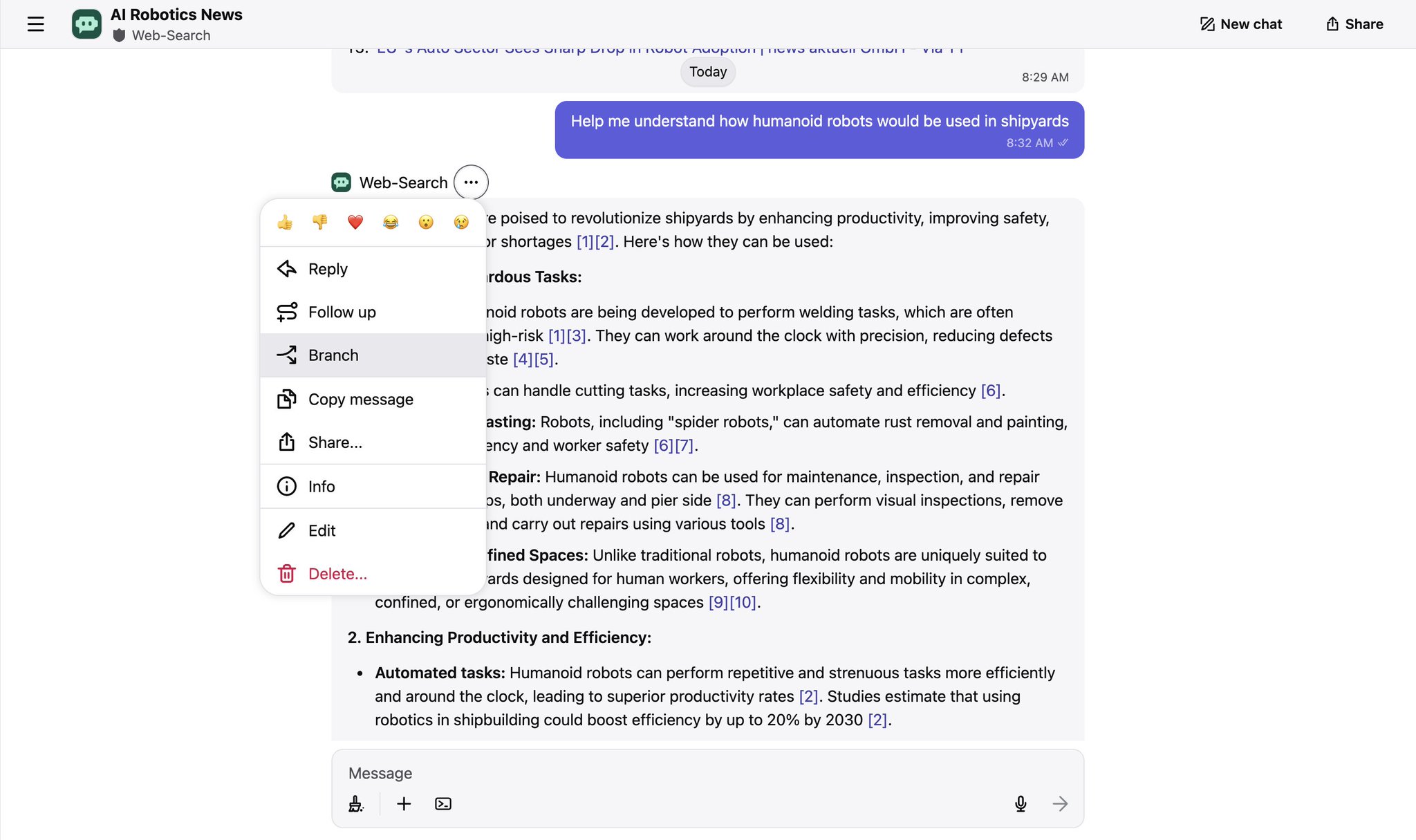The width and height of the screenshot is (1416, 840).
Task: React with surprised face emoji
Action: coord(426,222)
